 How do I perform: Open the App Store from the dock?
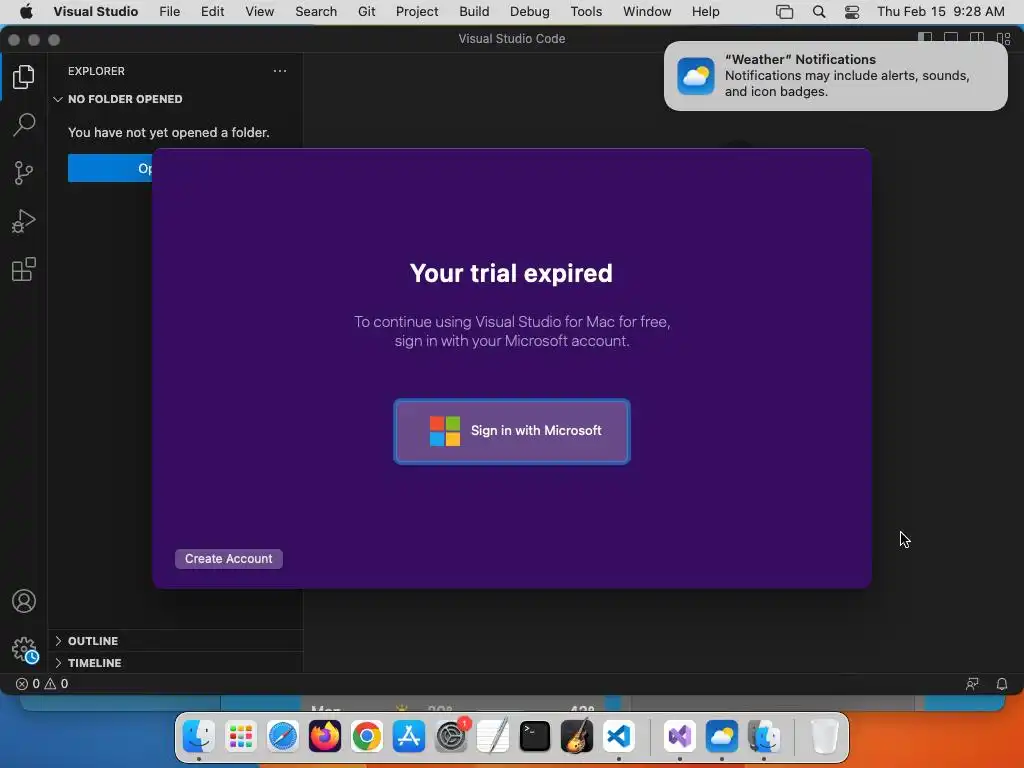[x=409, y=736]
